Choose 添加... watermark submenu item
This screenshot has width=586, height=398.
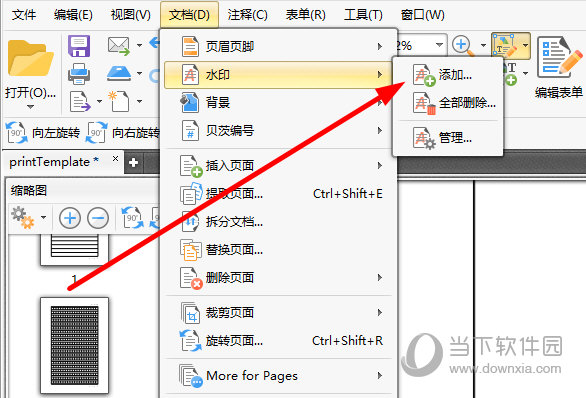[448, 75]
